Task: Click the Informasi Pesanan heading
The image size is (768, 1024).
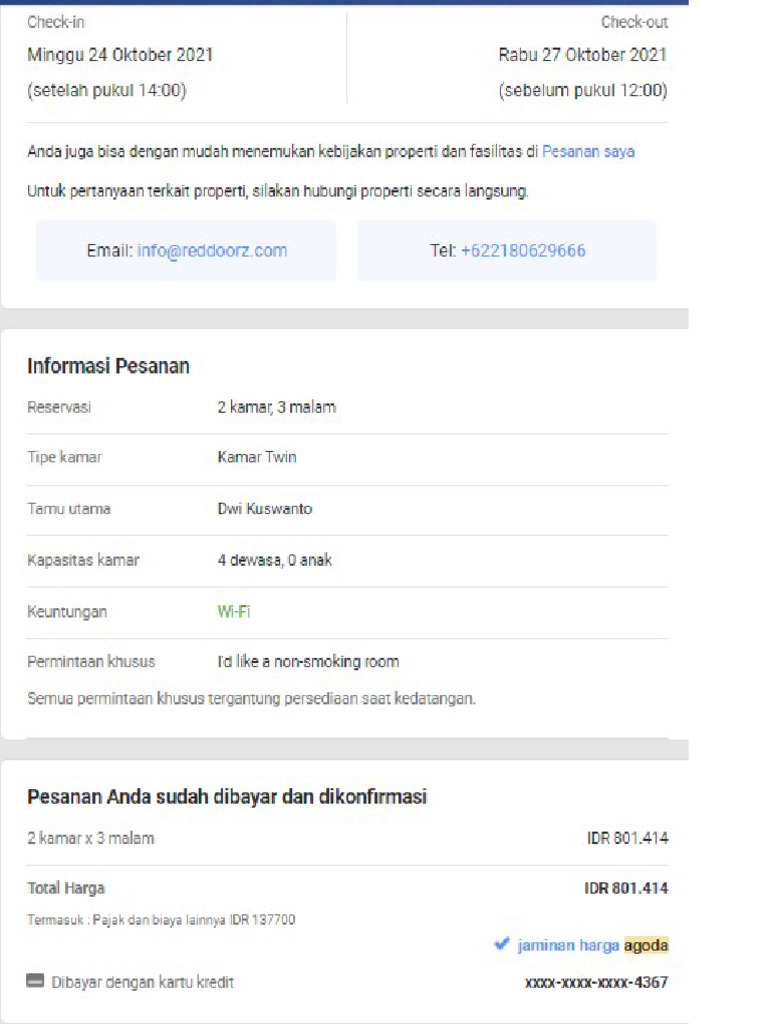Action: [x=108, y=366]
